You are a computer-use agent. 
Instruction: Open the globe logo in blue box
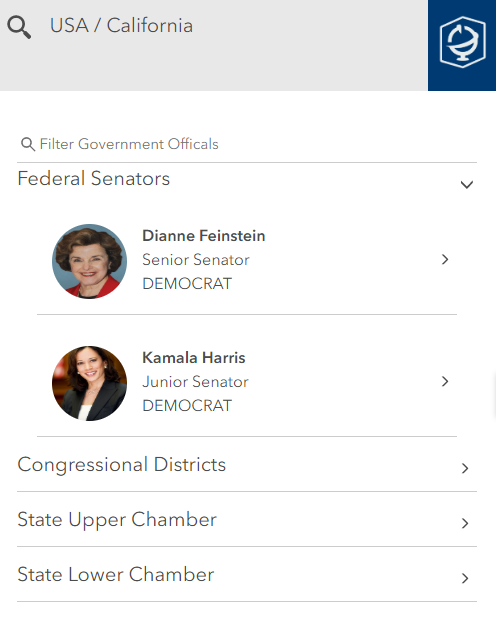tap(462, 42)
